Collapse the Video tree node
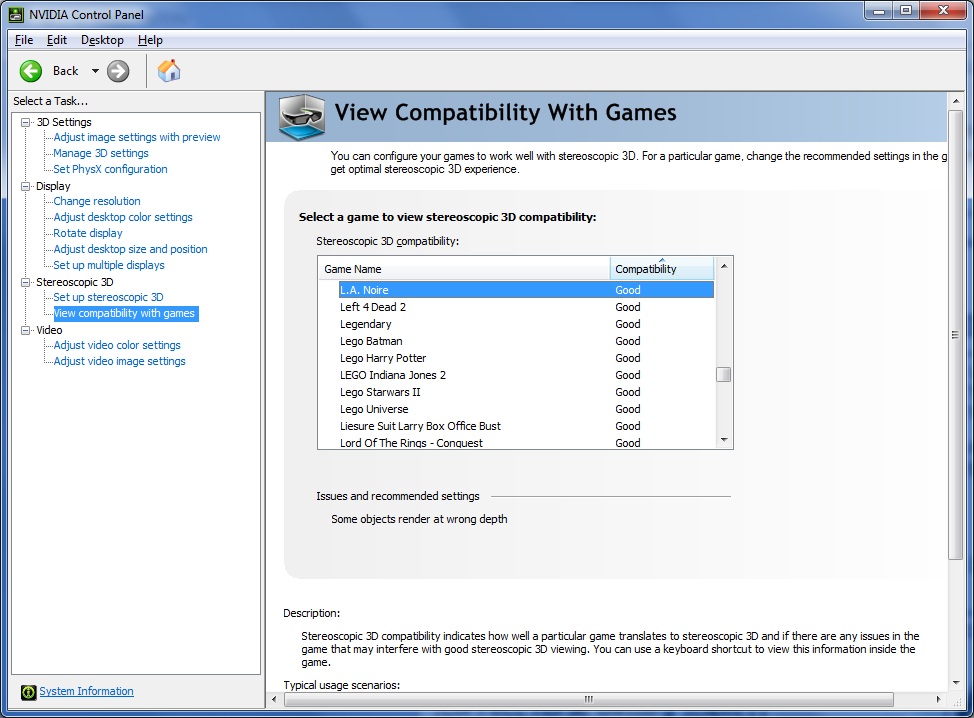The height and width of the screenshot is (718, 974). (25, 330)
